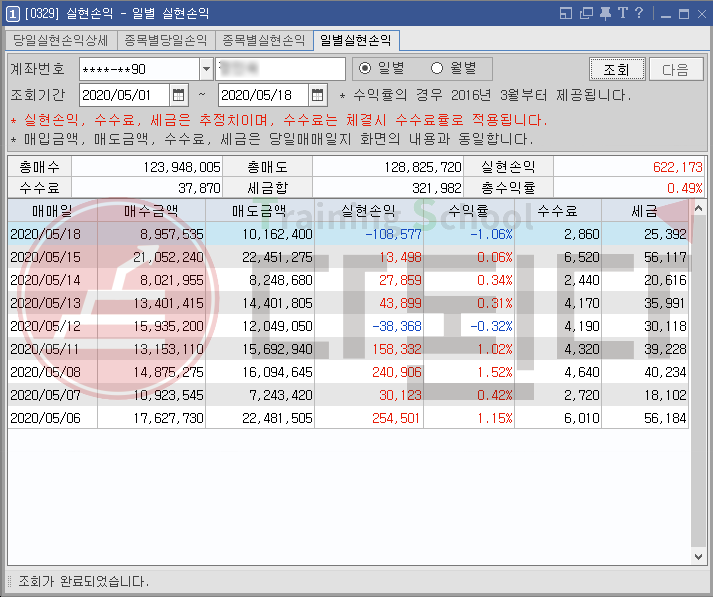Screen dimensions: 713x597
Task: Click the 매수금액 column header
Action: (151, 211)
